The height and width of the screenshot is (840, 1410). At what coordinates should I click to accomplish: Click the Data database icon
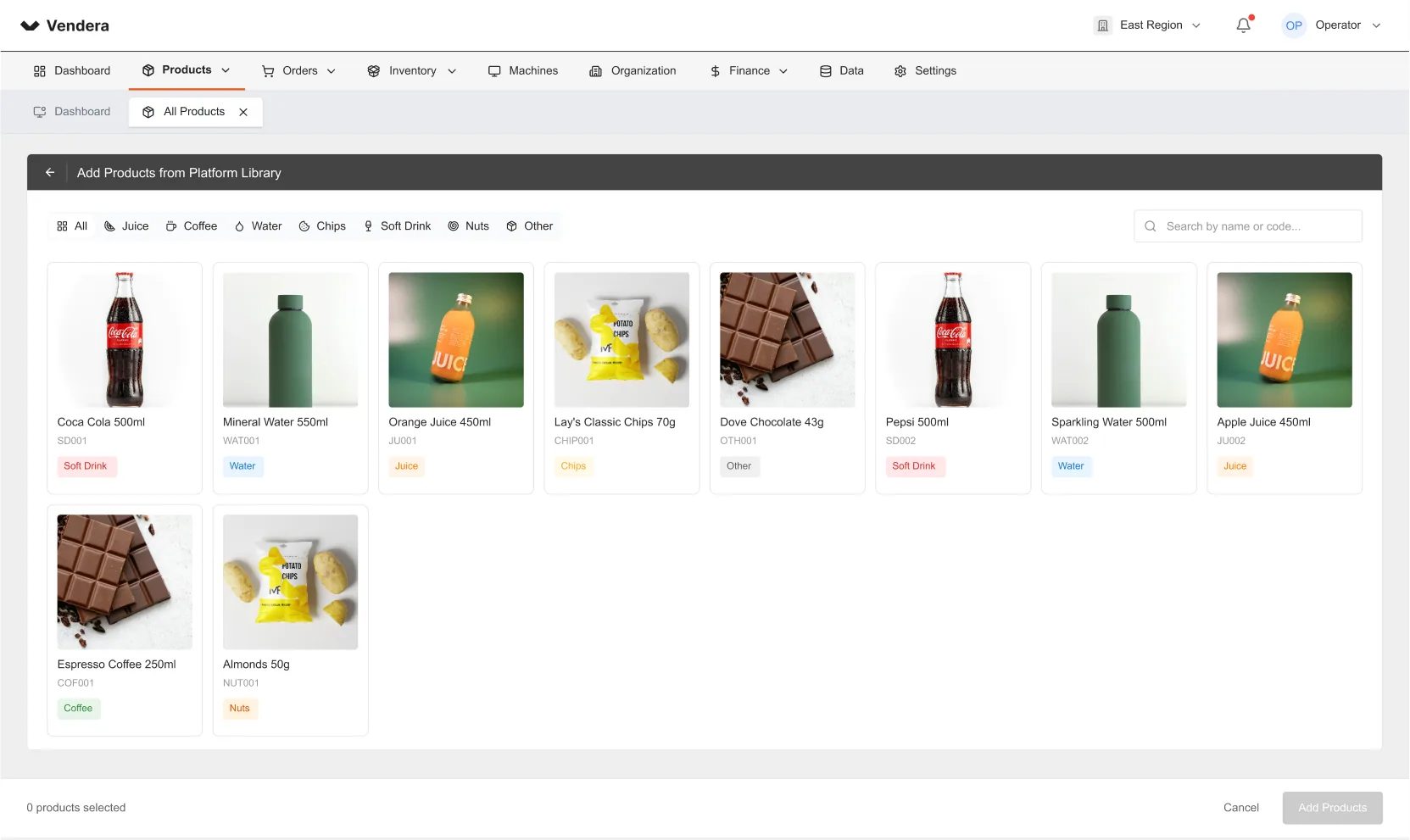pyautogui.click(x=826, y=71)
